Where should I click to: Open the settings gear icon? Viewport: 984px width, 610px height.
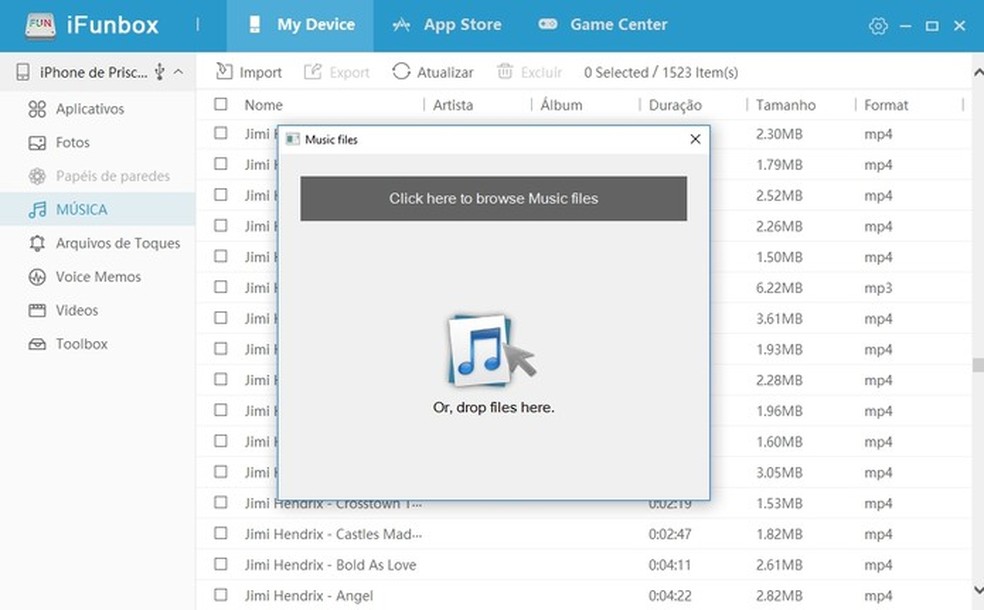[878, 26]
